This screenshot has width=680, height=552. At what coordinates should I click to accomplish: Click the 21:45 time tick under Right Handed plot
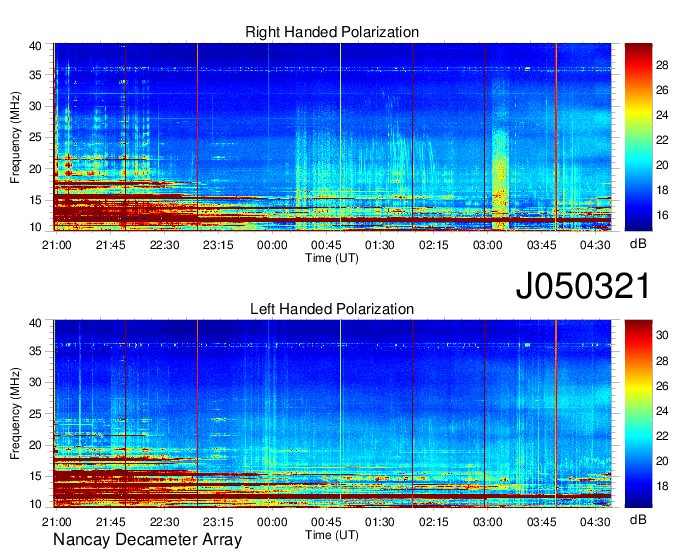click(x=111, y=245)
